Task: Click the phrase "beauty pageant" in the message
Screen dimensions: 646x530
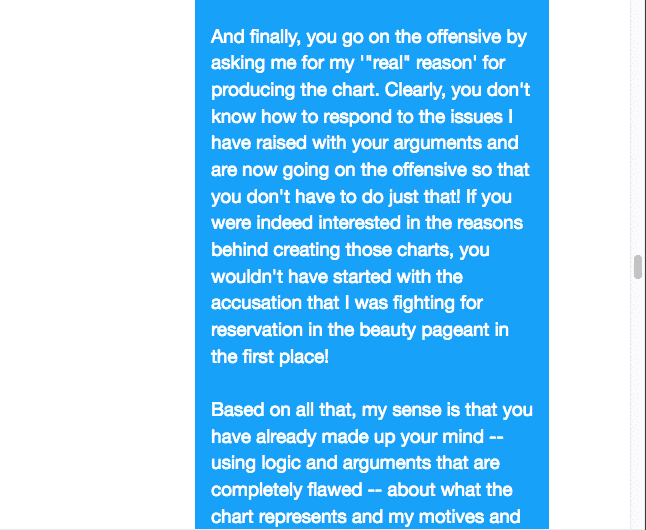Action: click(x=424, y=330)
